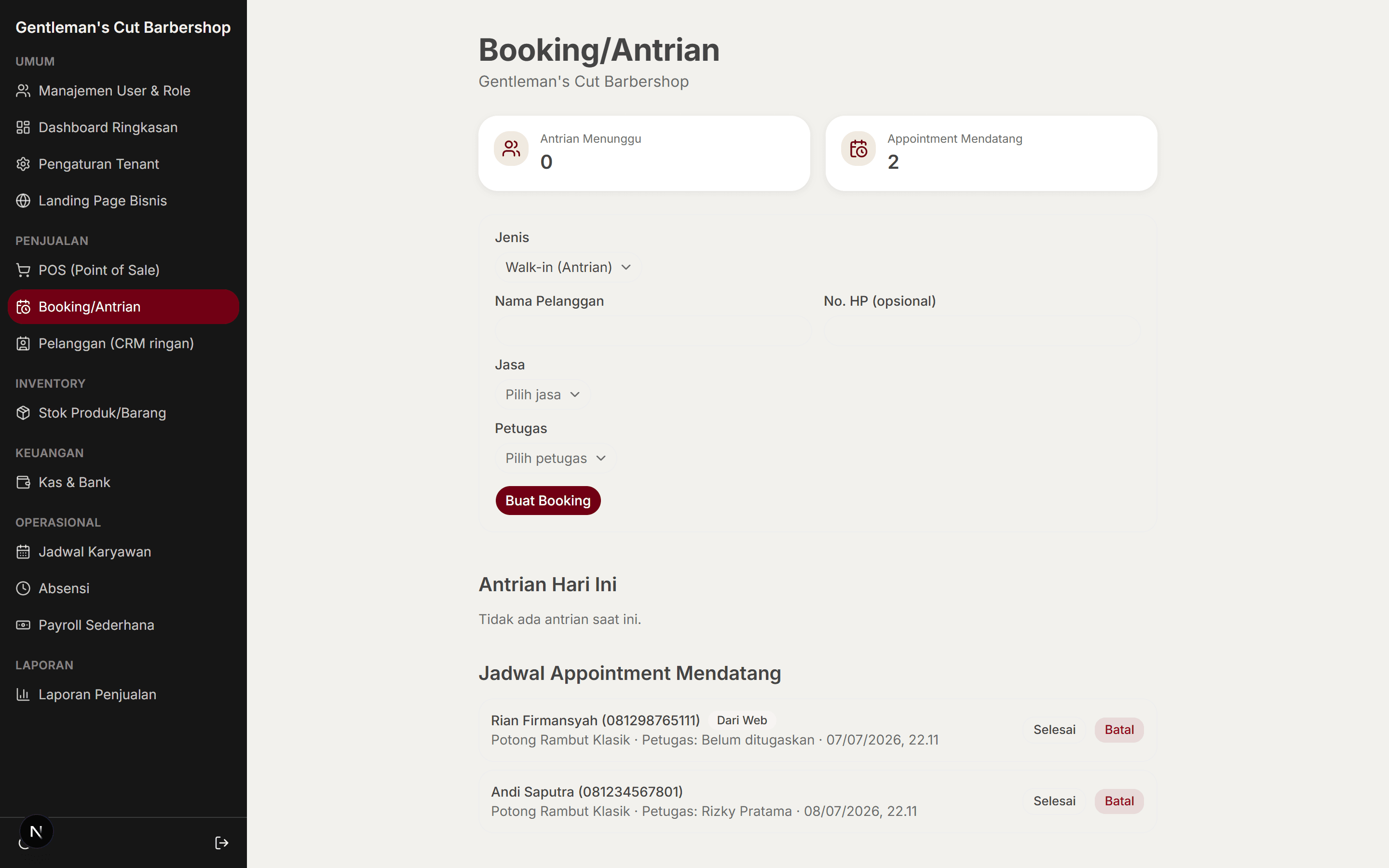Mark Rian Firmansyah appointment as Selesai
The image size is (1389, 868).
tap(1054, 730)
